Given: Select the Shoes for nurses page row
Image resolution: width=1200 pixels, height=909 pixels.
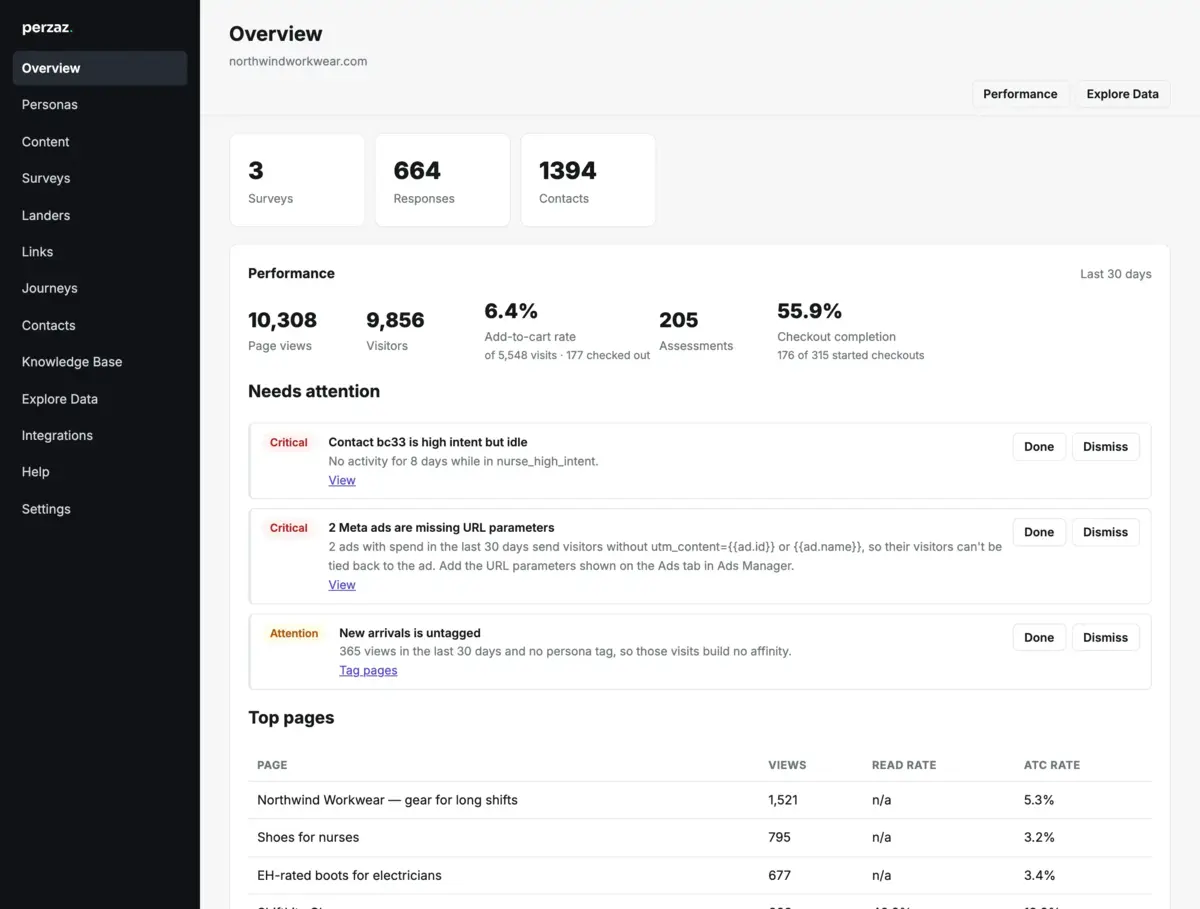Looking at the screenshot, I should 700,838.
